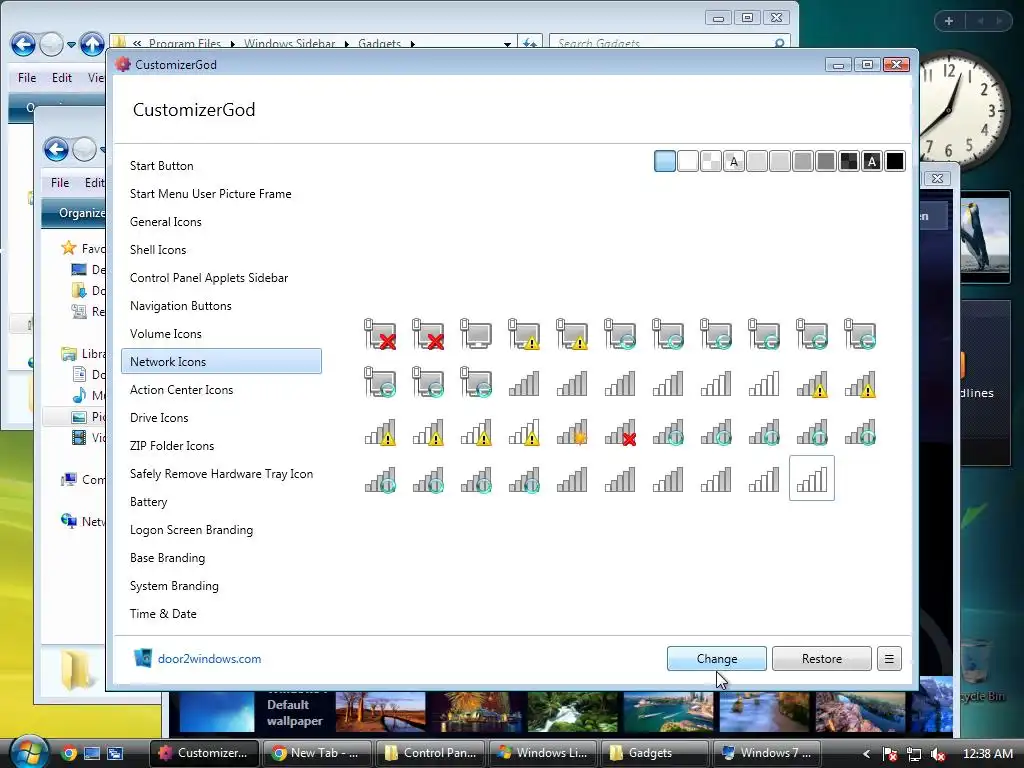Pick the light blue preview background swatch

(665, 161)
